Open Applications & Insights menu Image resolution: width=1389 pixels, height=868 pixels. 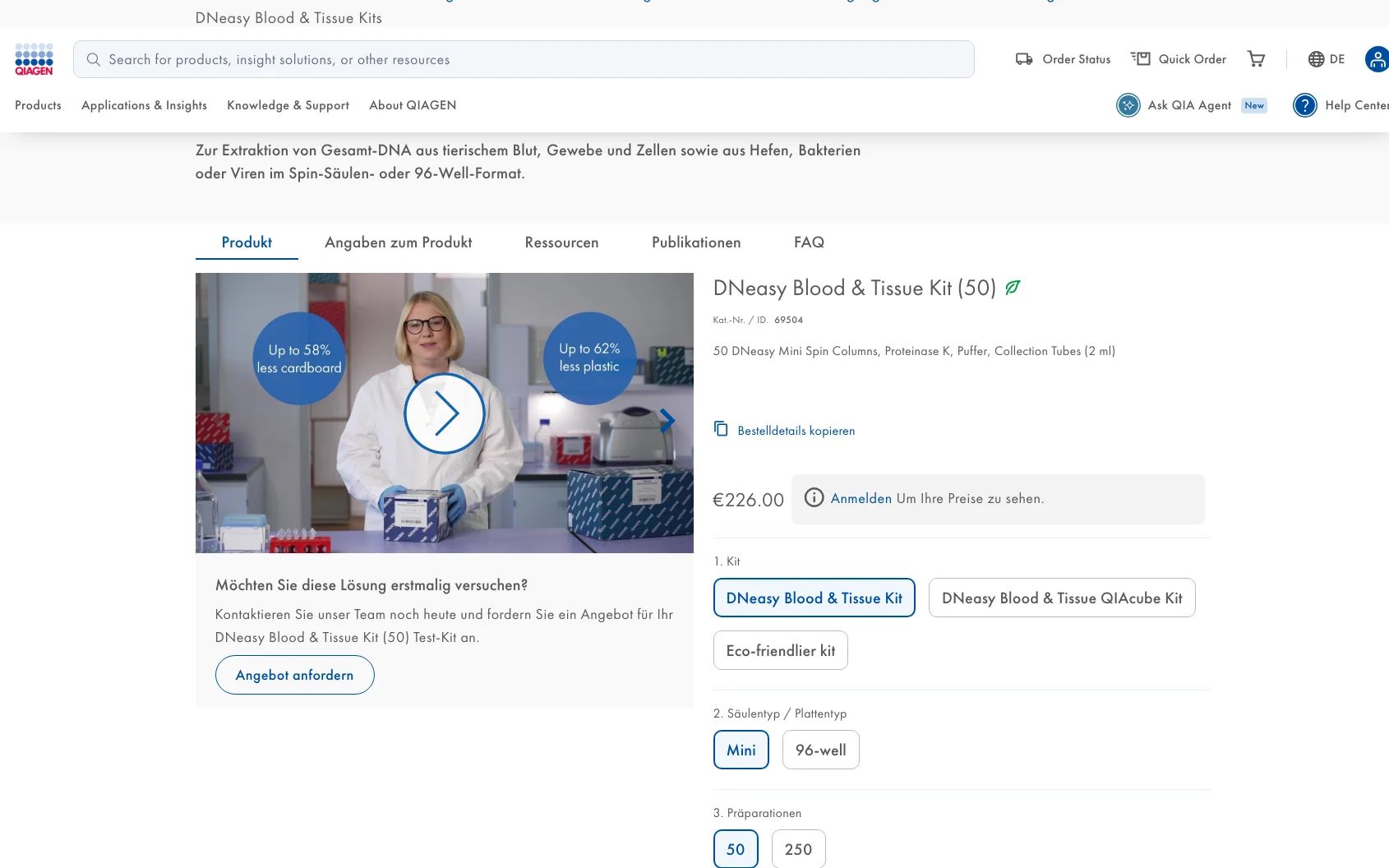tap(144, 105)
